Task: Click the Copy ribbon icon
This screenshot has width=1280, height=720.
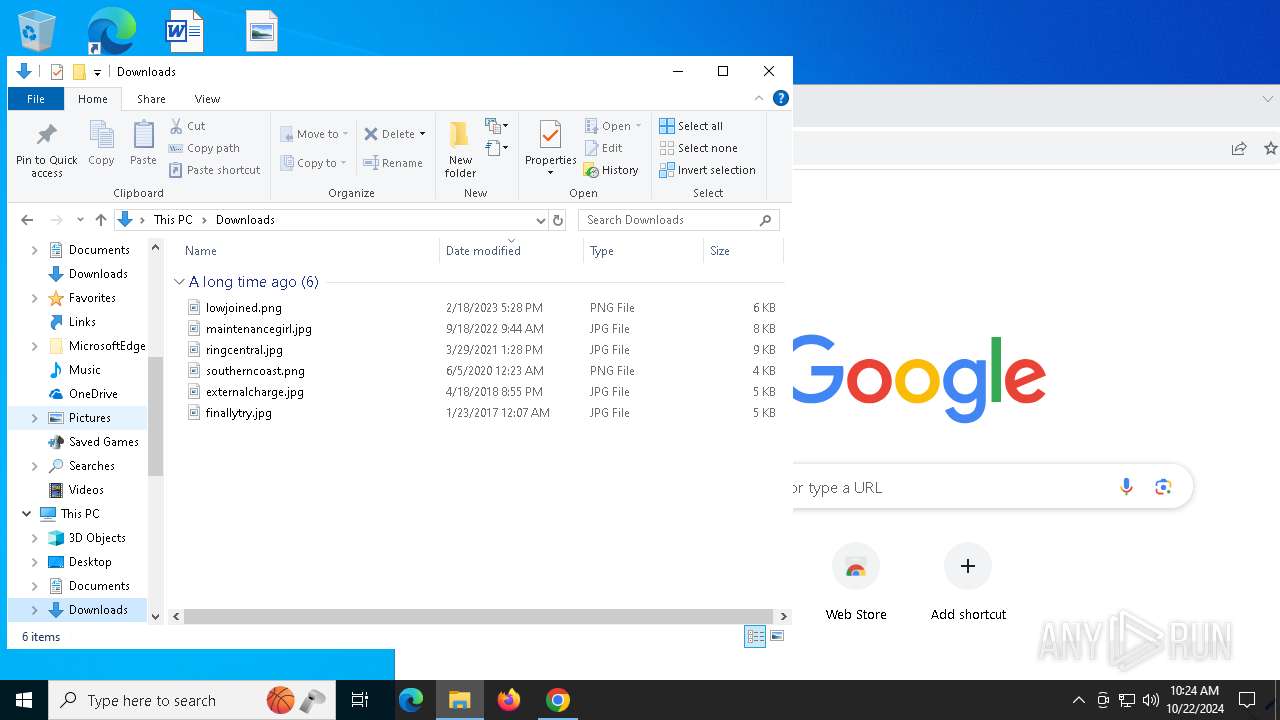Action: point(101,135)
